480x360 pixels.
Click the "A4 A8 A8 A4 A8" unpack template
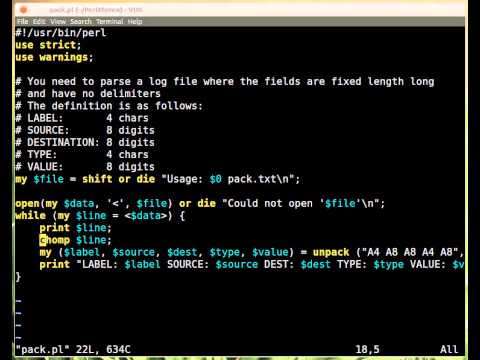click(410, 252)
